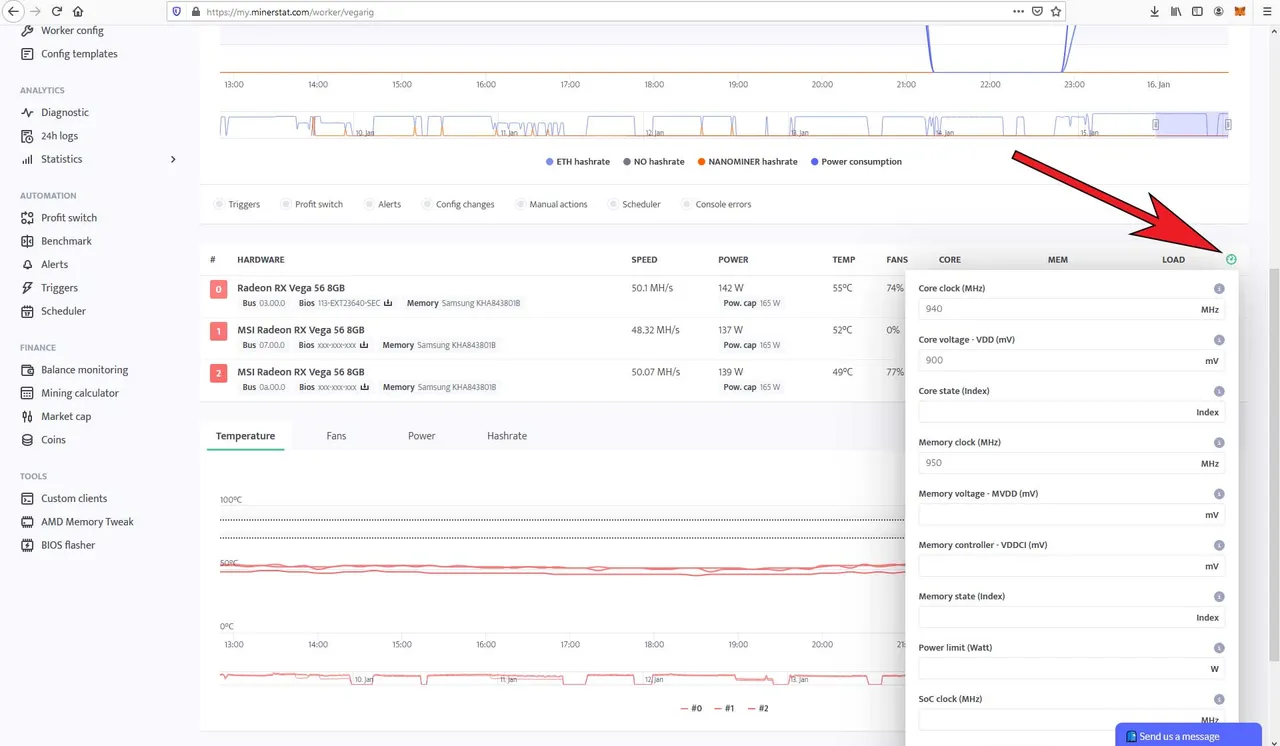Open Worker config in the sidebar
This screenshot has height=746, width=1280.
[72, 31]
